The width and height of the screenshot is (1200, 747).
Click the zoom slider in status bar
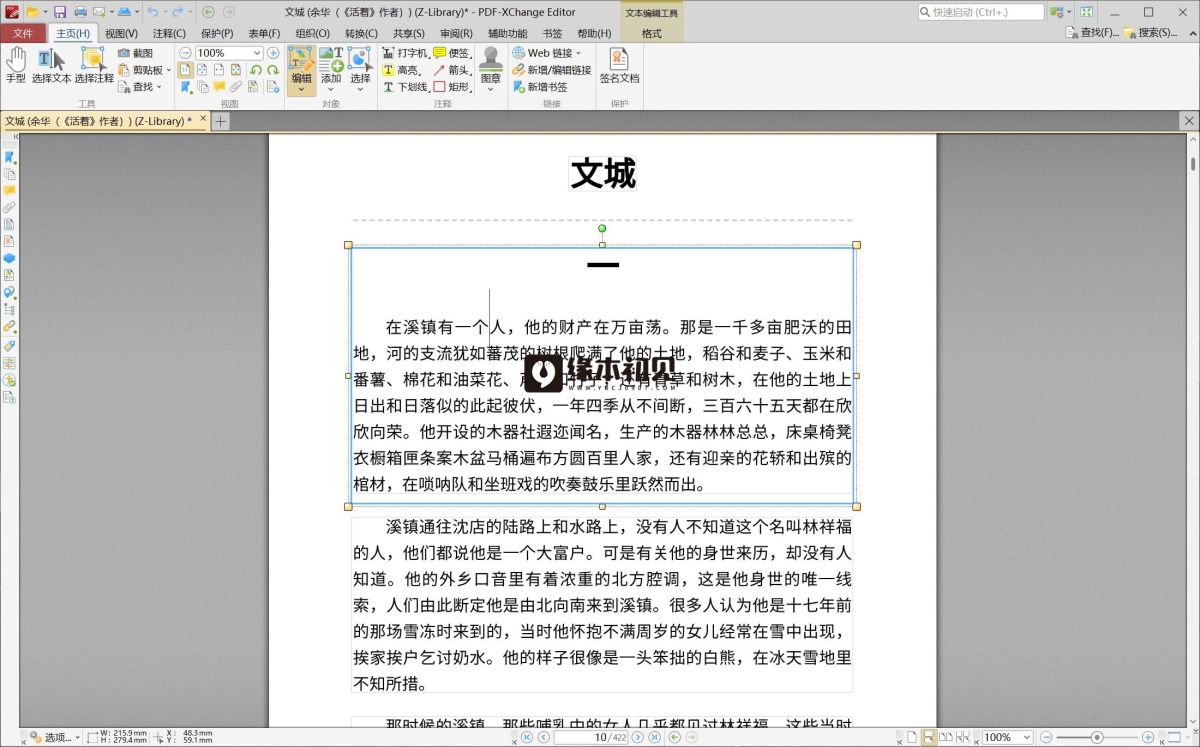tap(1097, 737)
